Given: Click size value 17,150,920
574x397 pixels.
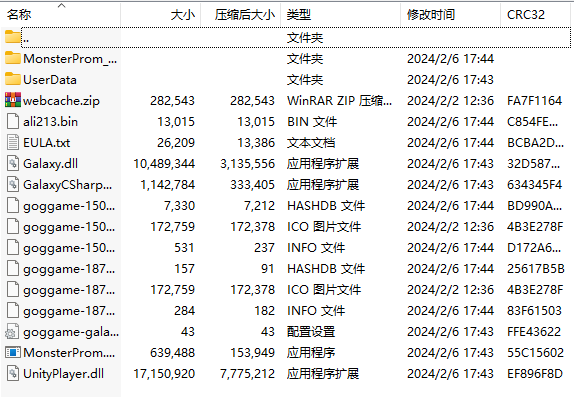Looking at the screenshot, I should tap(164, 374).
